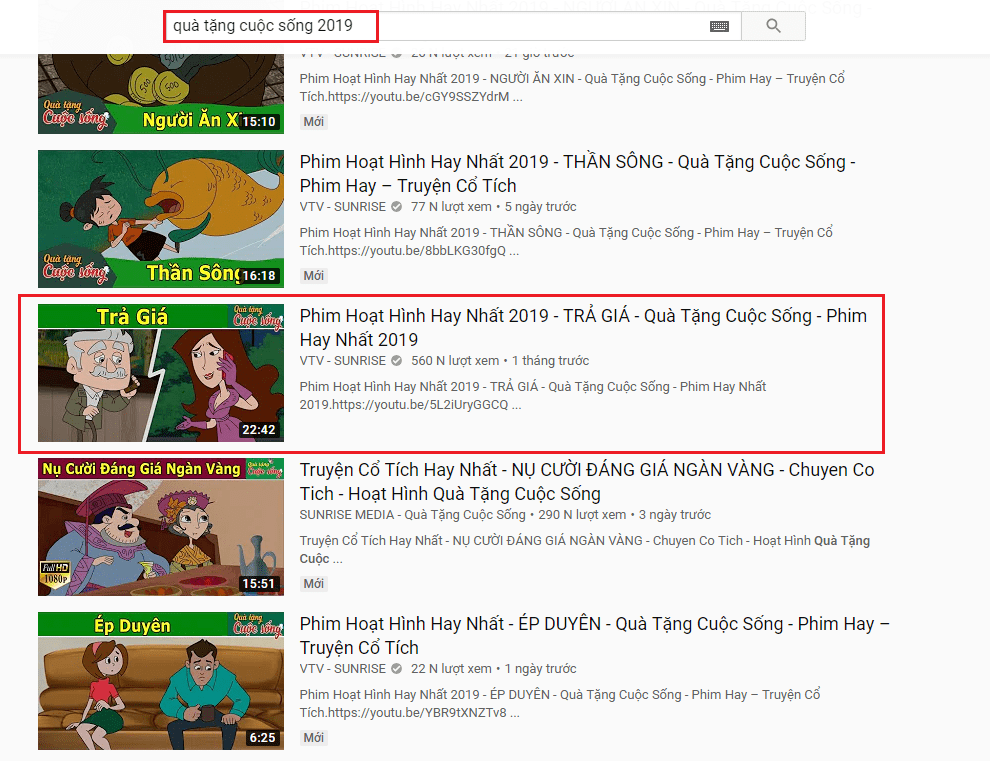The image size is (990, 761).
Task: Visit VTV - SUNRISE channel under THẦN SÔNG video
Action: tap(342, 207)
